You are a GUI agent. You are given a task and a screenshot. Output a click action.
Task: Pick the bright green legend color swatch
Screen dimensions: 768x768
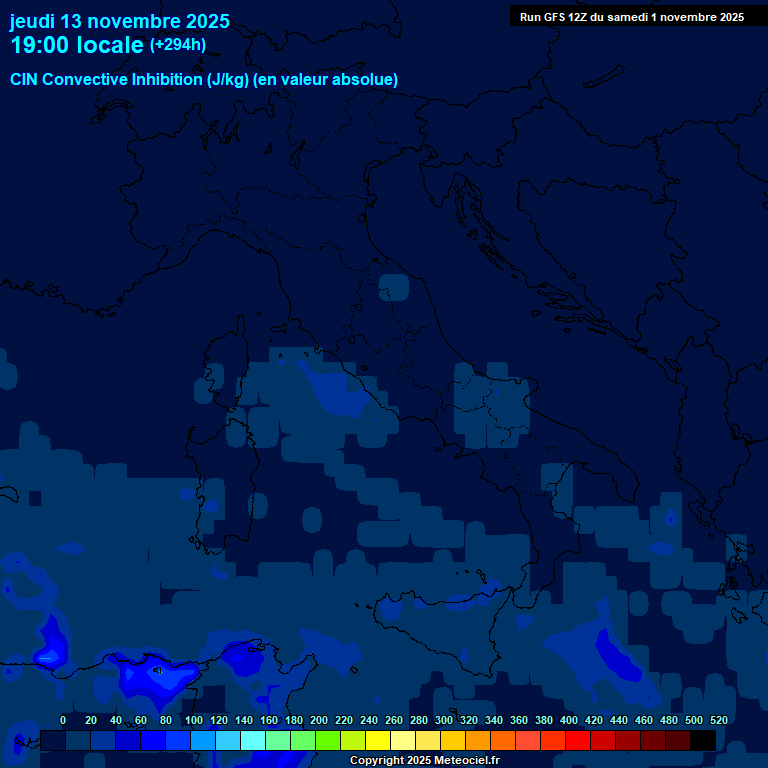coord(328,740)
